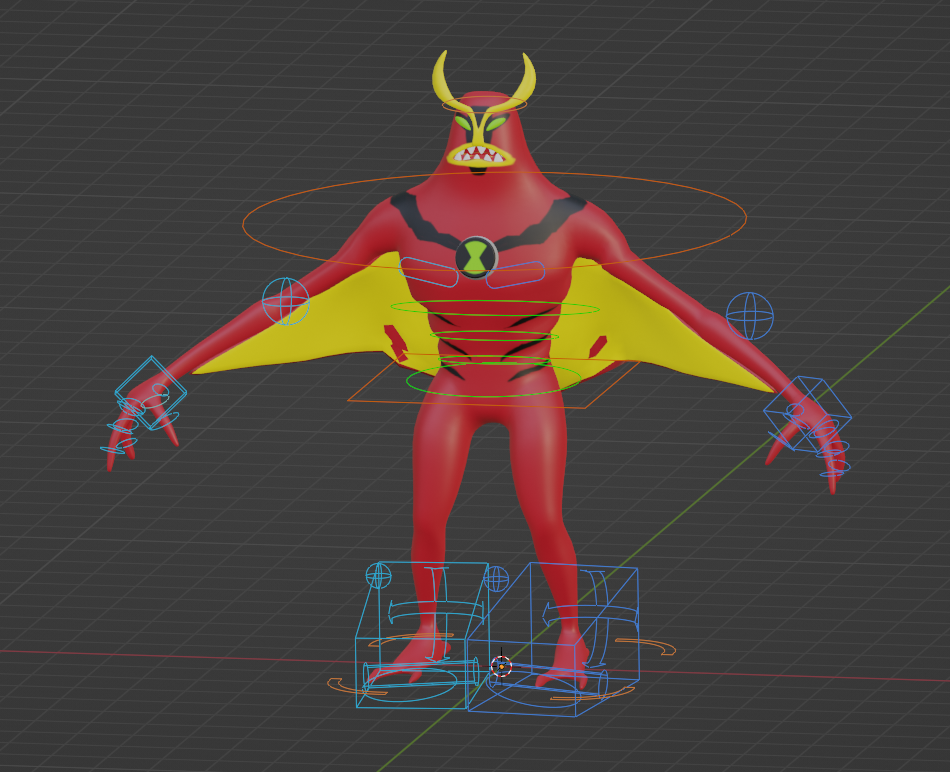Select the blue hand cube control
The height and width of the screenshot is (772, 950).
point(808,414)
